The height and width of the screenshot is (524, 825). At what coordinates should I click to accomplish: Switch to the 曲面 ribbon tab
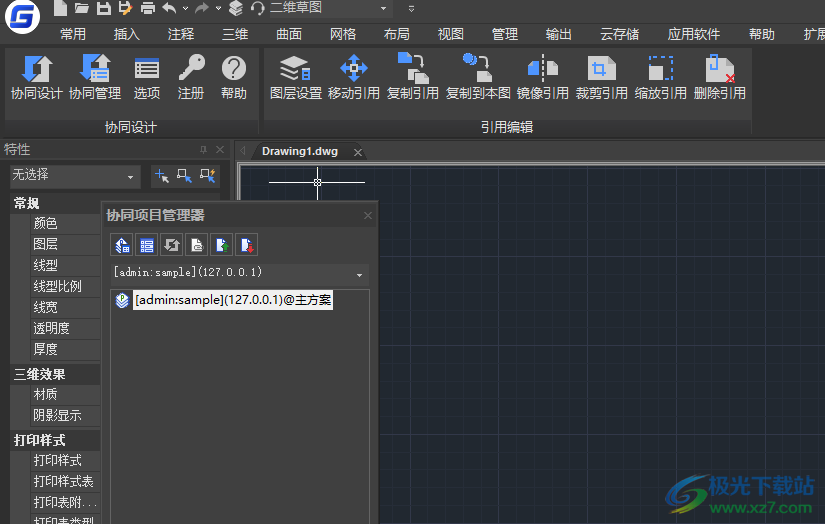click(289, 34)
